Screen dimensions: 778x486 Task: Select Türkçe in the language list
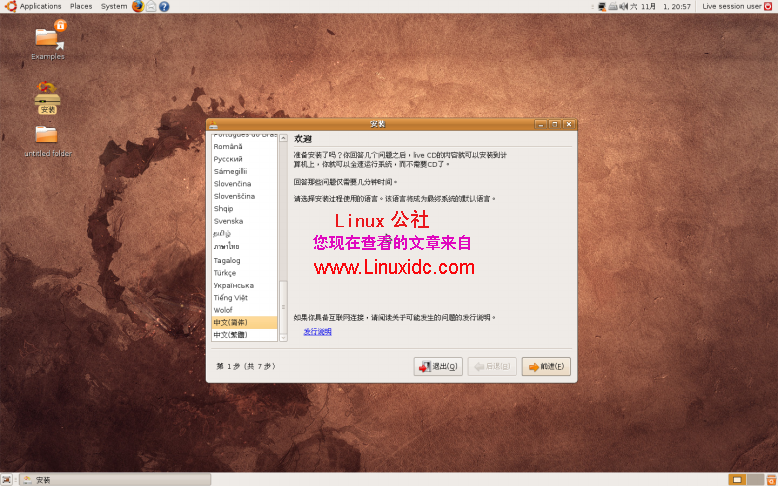click(x=244, y=273)
